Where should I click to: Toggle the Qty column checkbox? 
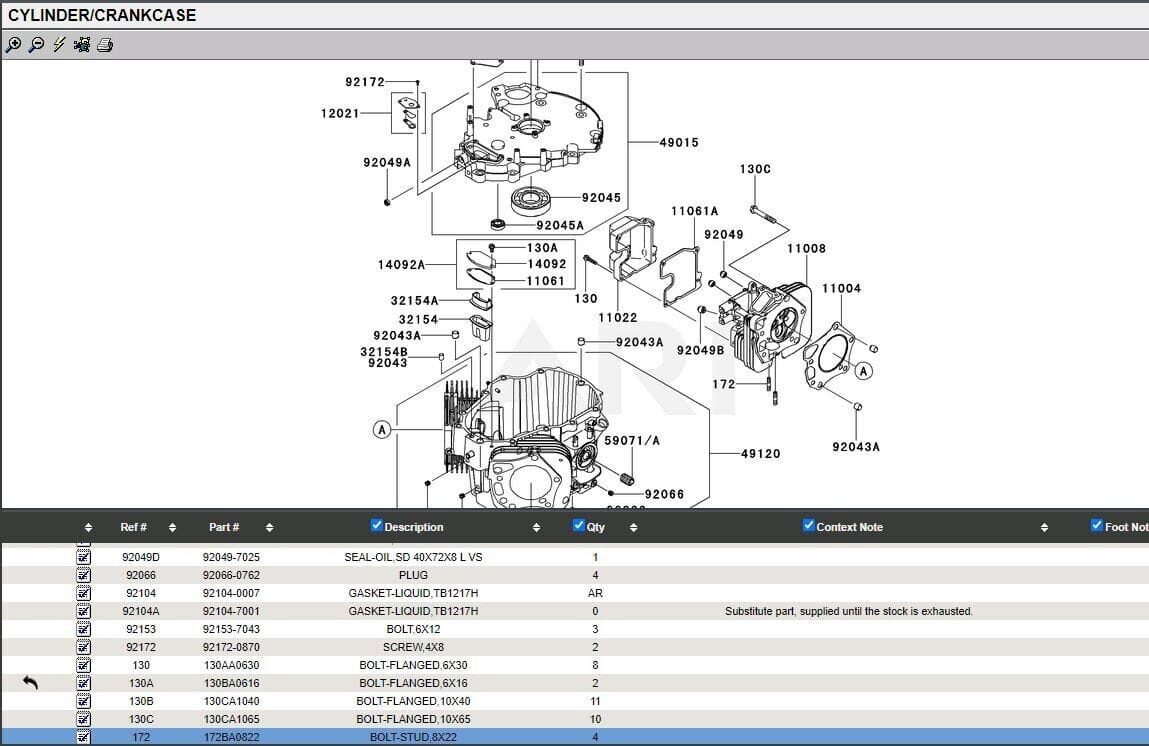pos(579,526)
